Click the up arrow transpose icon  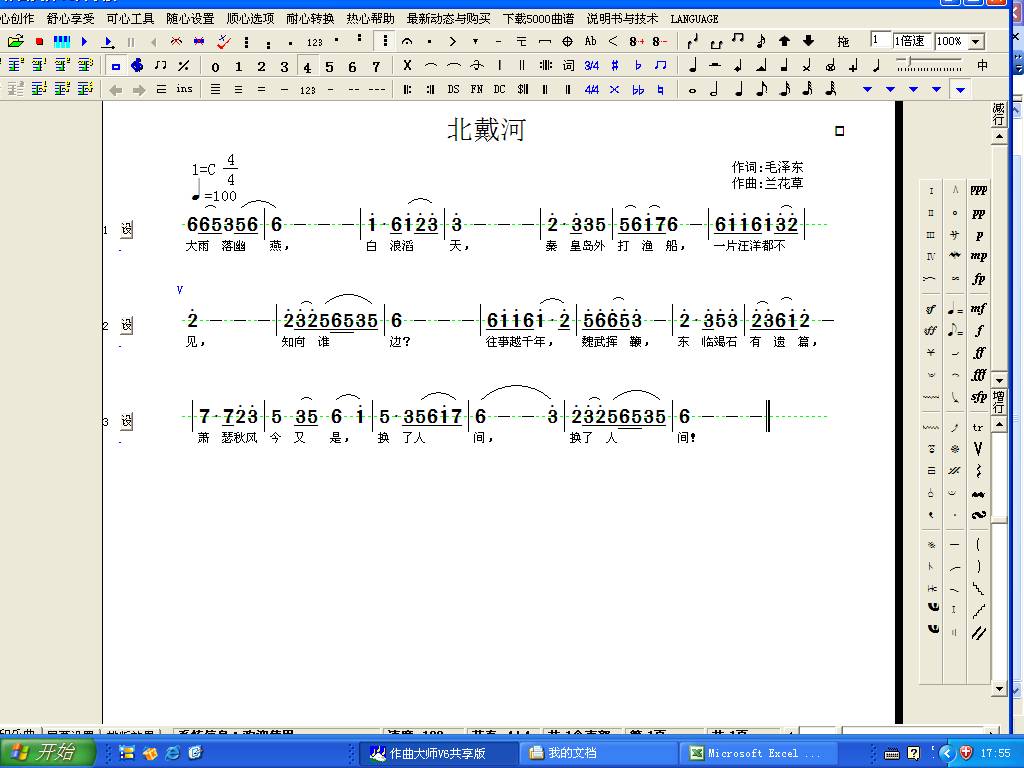tap(784, 41)
